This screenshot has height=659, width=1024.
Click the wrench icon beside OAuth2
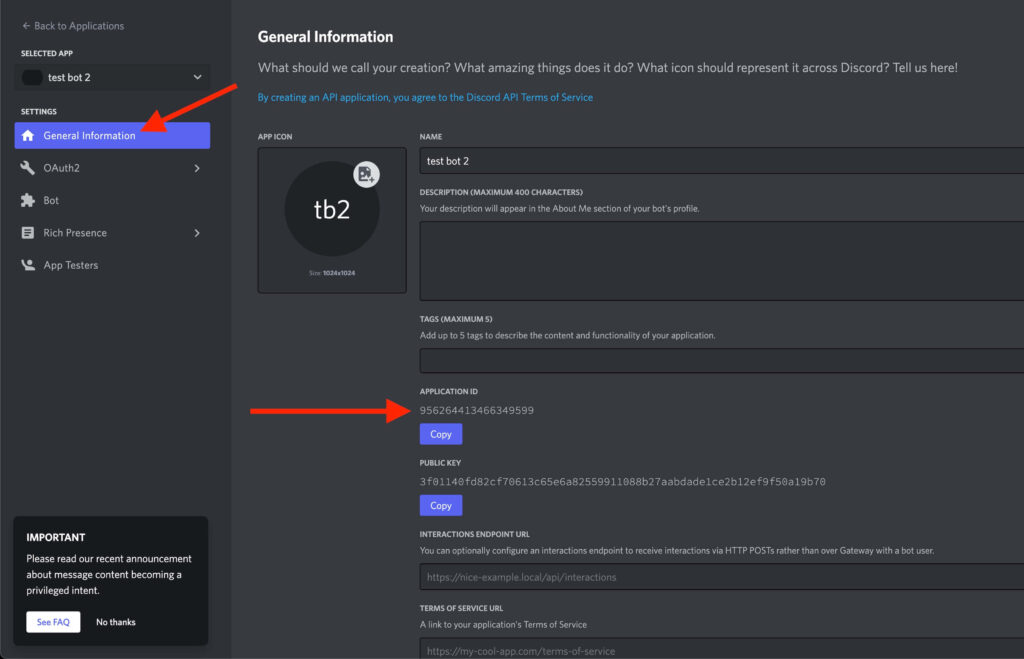tap(27, 168)
